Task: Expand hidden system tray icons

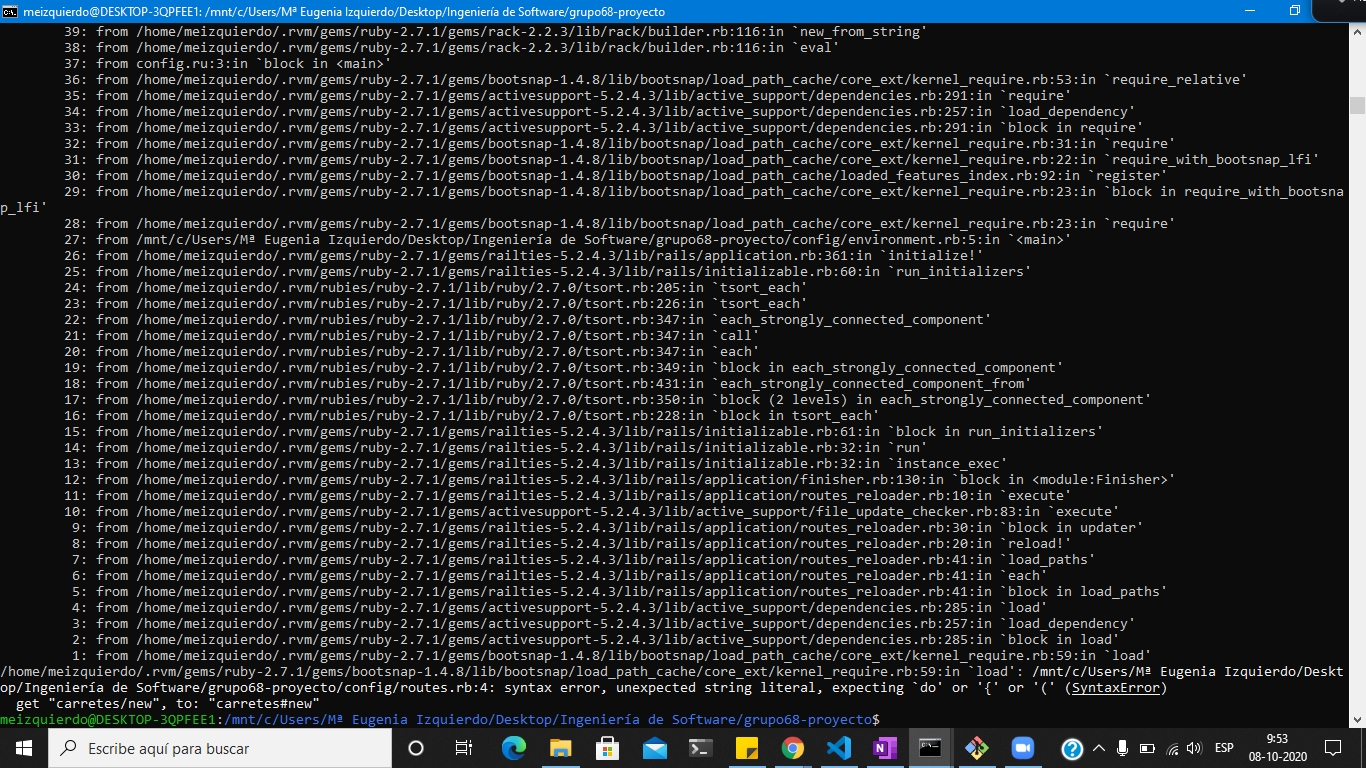Action: 1098,748
